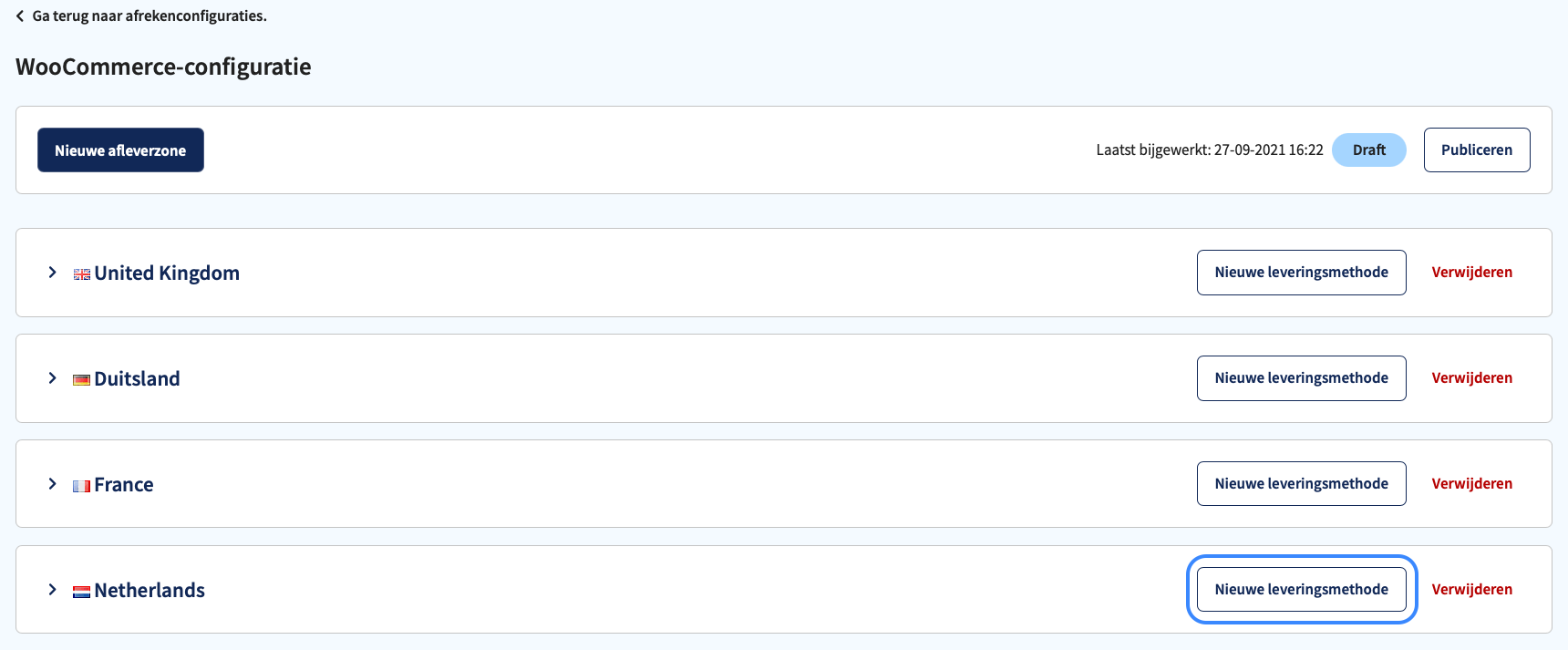
Task: Add Nieuwe leveringsmethode for France
Action: pos(1301,484)
